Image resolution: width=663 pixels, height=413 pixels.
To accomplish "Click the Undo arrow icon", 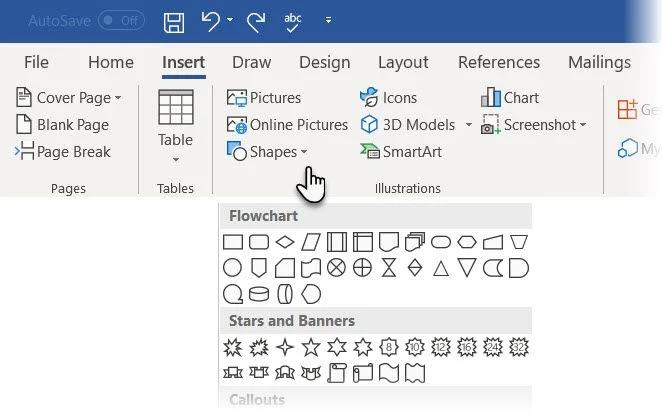I will pos(211,21).
